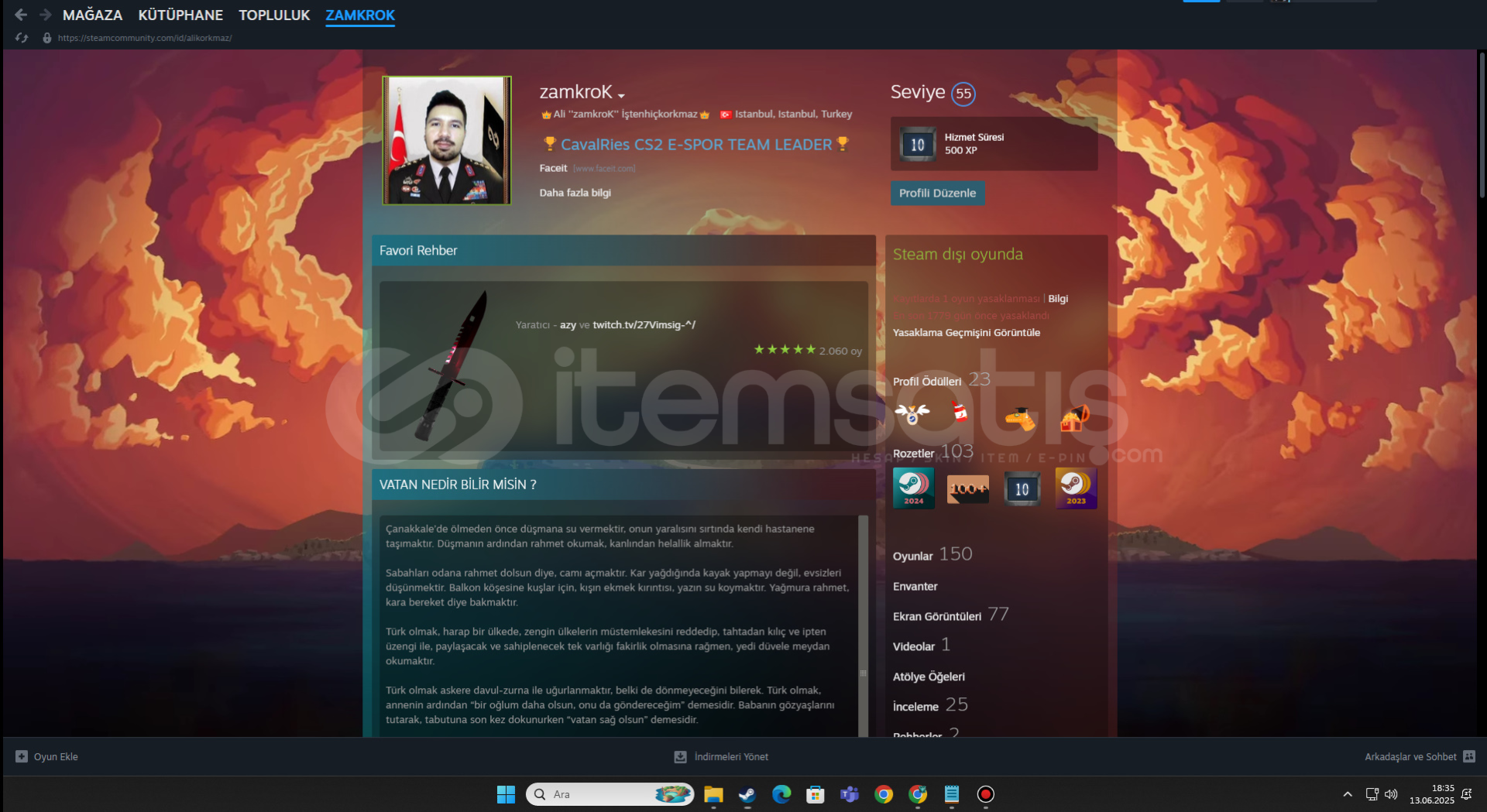Expand the zamkroK name history dropdown arrow
Image resolution: width=1487 pixels, height=812 pixels.
click(621, 95)
